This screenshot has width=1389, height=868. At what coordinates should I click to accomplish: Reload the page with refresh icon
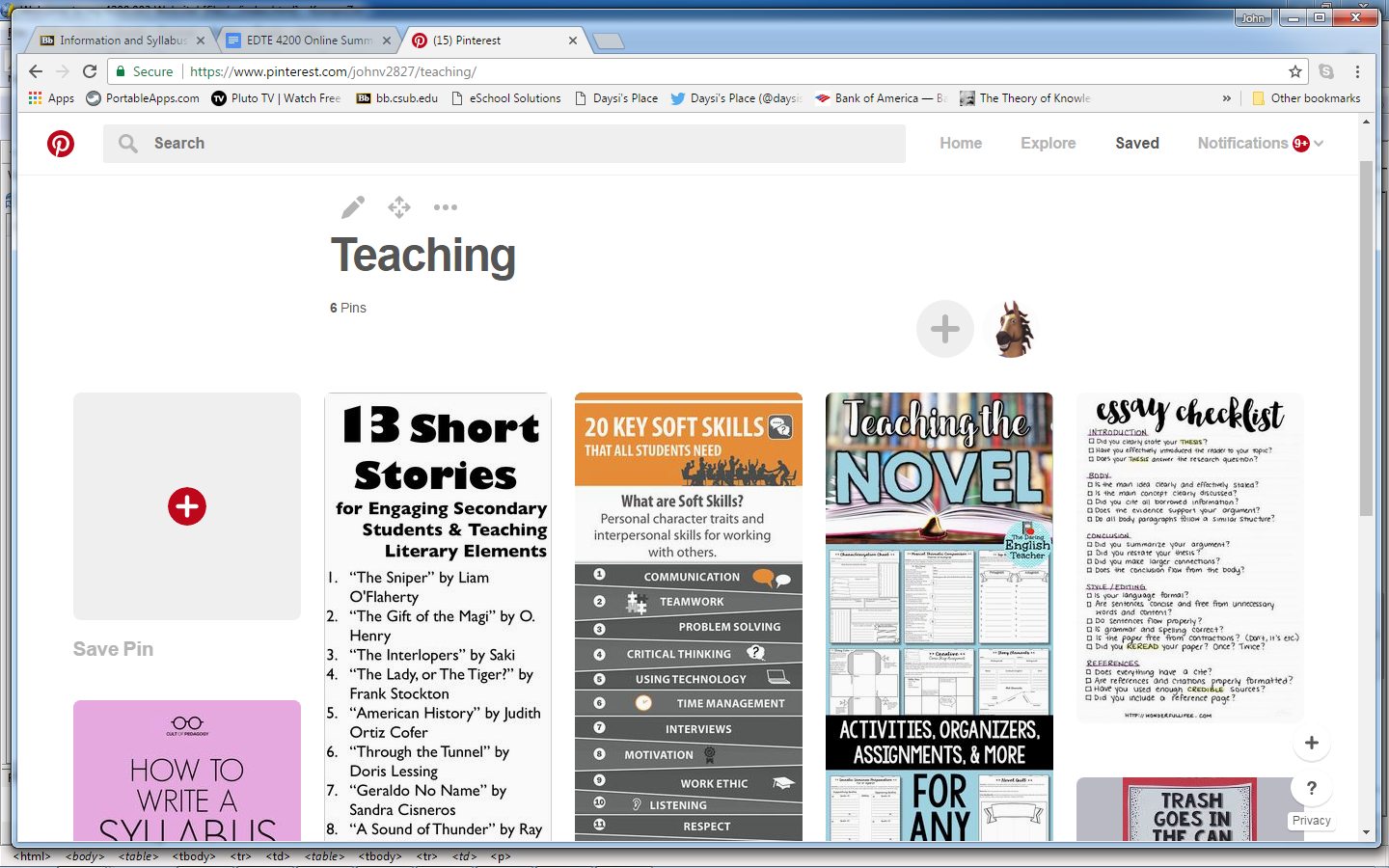[90, 71]
